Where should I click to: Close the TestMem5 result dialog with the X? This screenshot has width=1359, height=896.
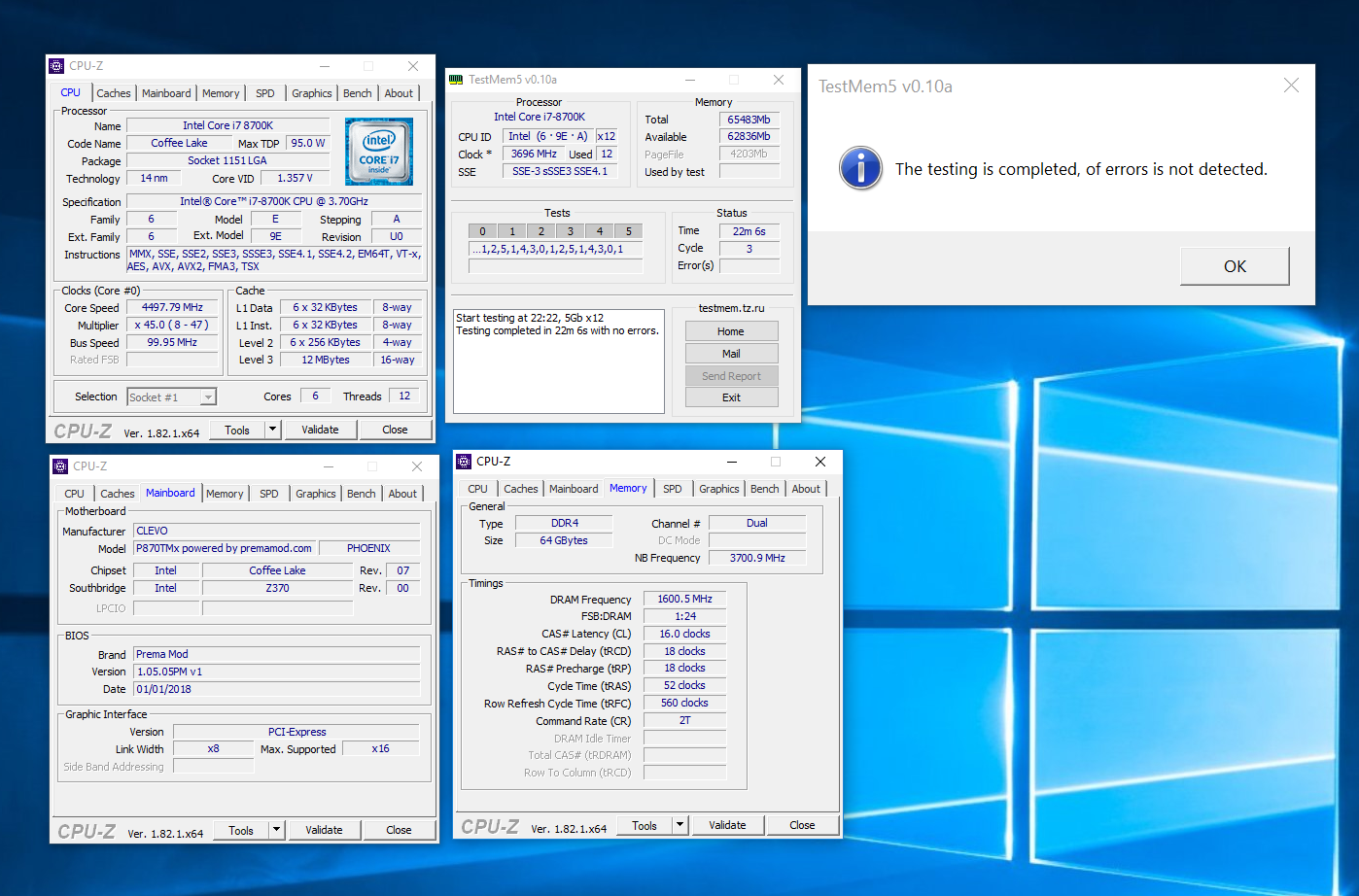[x=1291, y=86]
